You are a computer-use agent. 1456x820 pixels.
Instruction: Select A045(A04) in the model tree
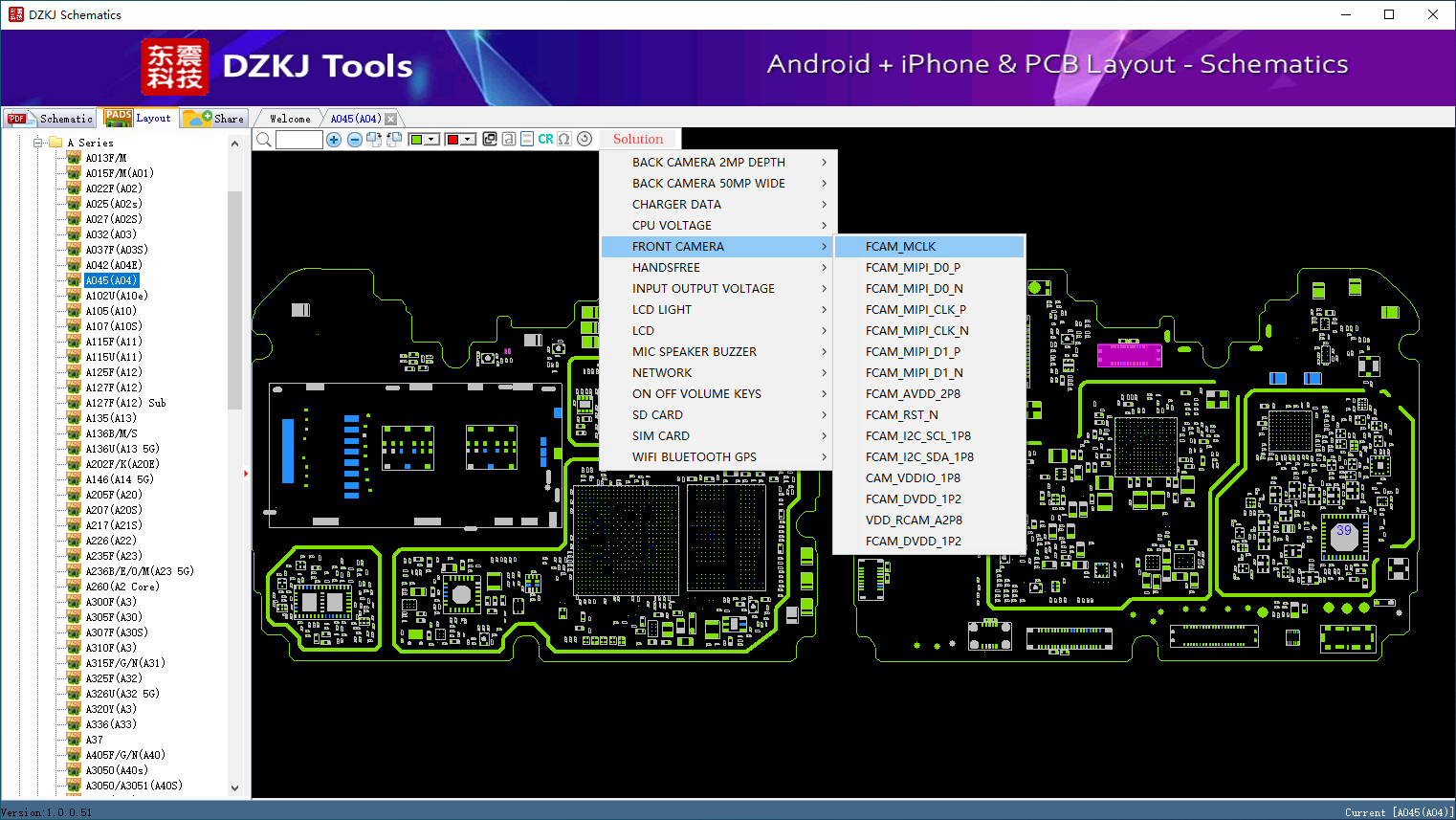point(111,280)
